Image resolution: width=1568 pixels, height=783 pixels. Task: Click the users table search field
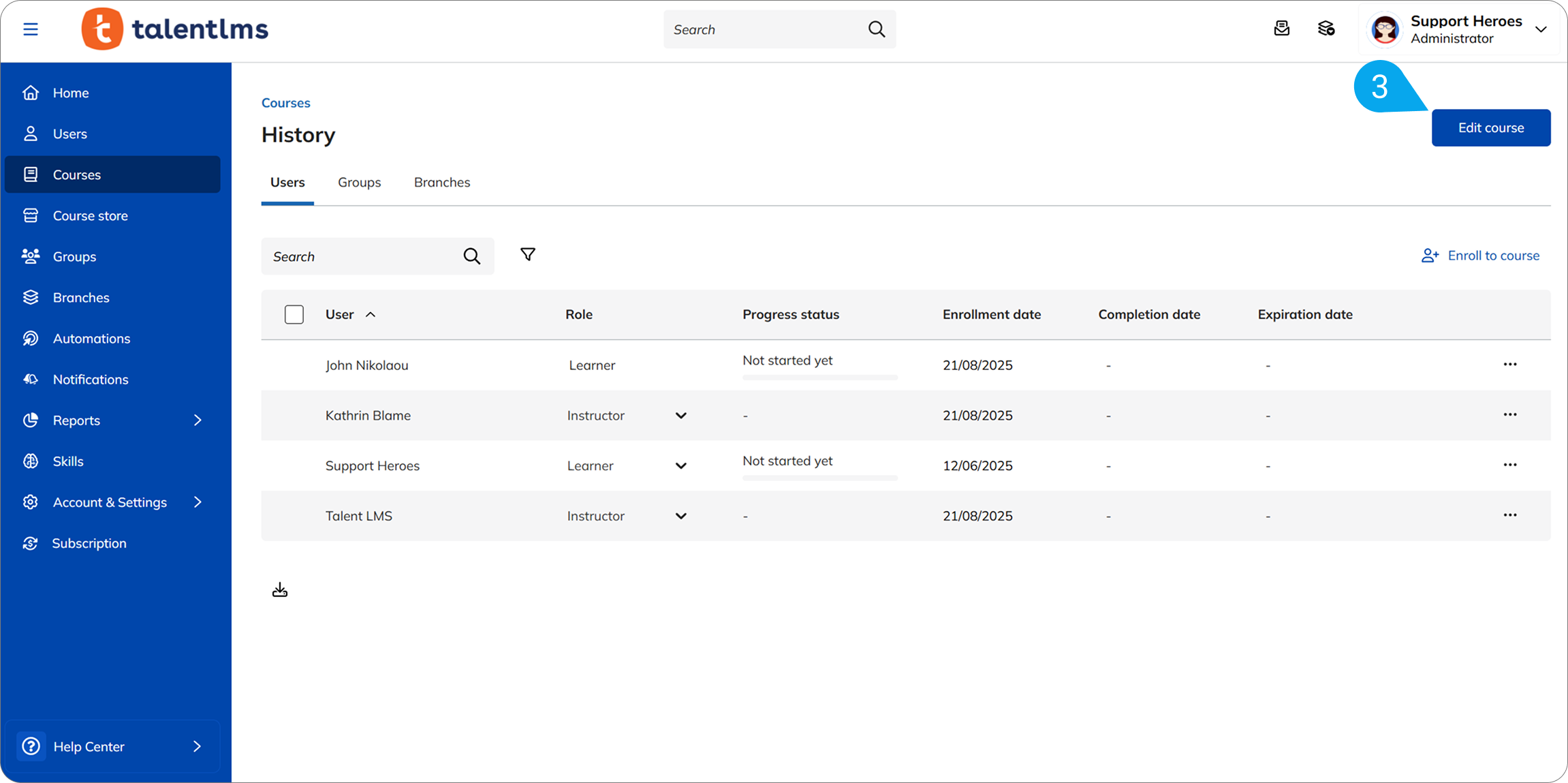click(x=364, y=257)
